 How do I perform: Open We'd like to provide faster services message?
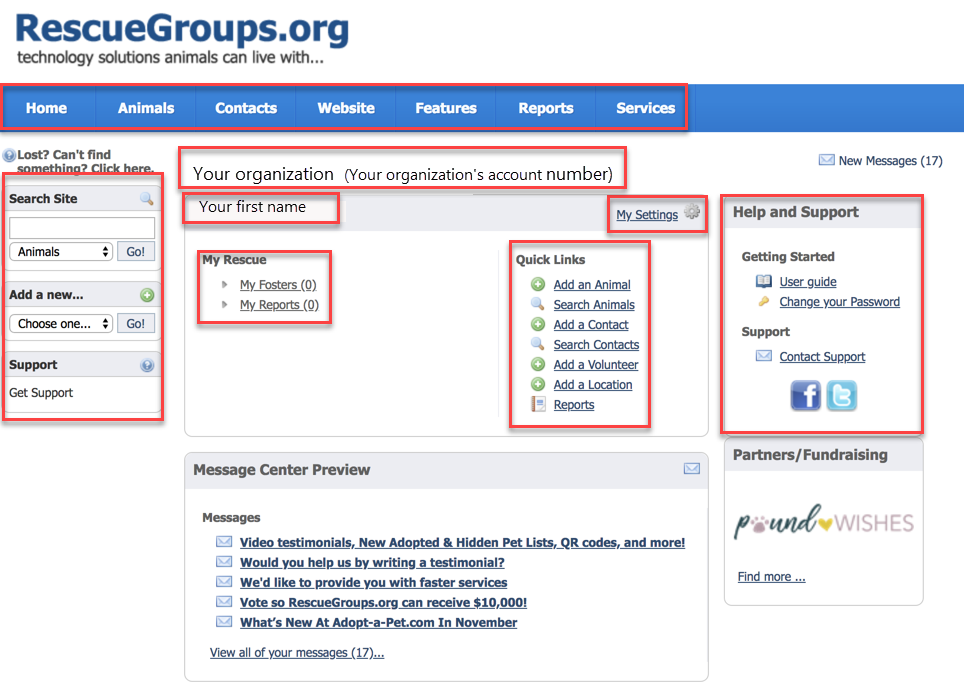(373, 583)
